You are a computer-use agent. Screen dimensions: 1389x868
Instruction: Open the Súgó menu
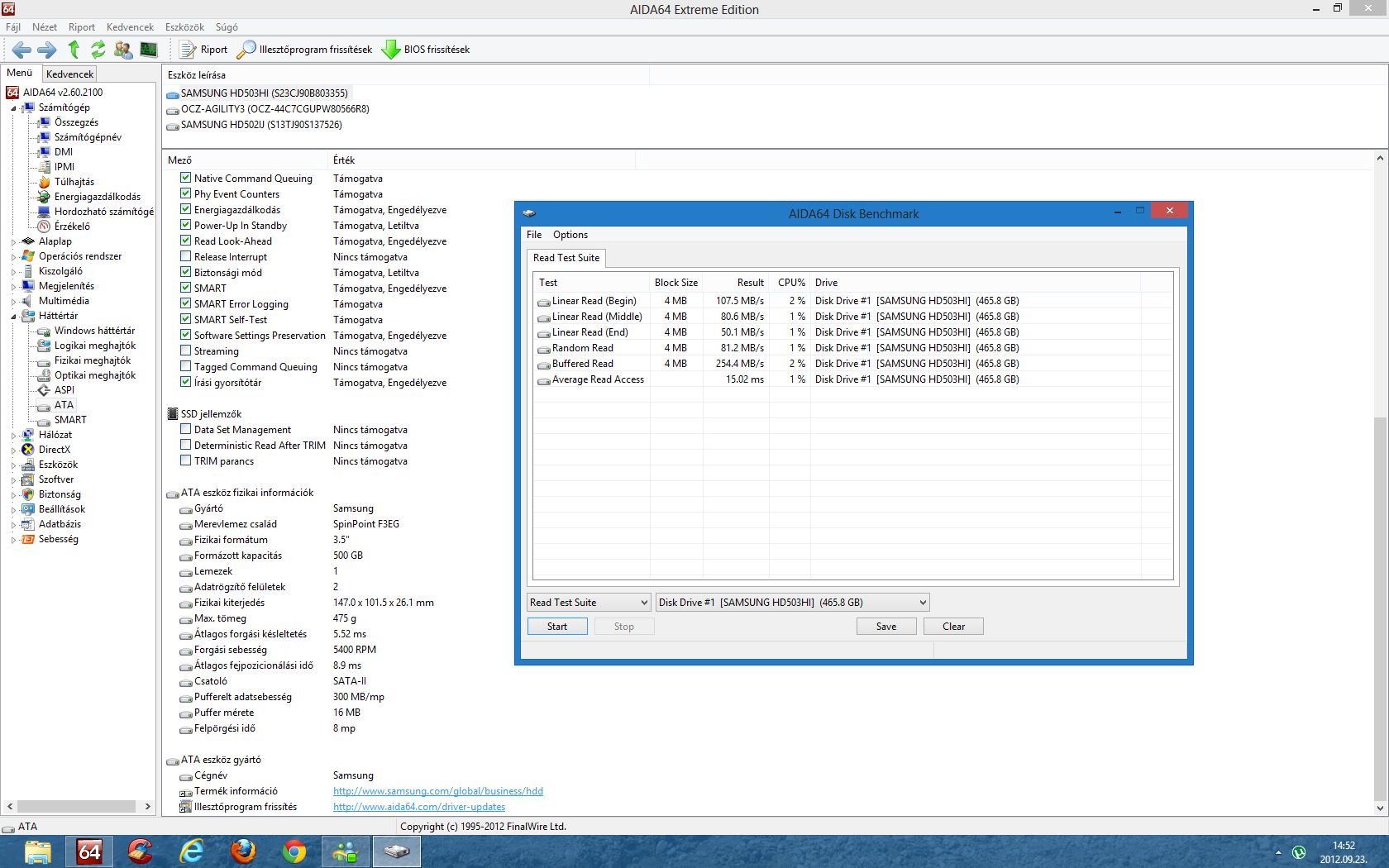click(227, 27)
